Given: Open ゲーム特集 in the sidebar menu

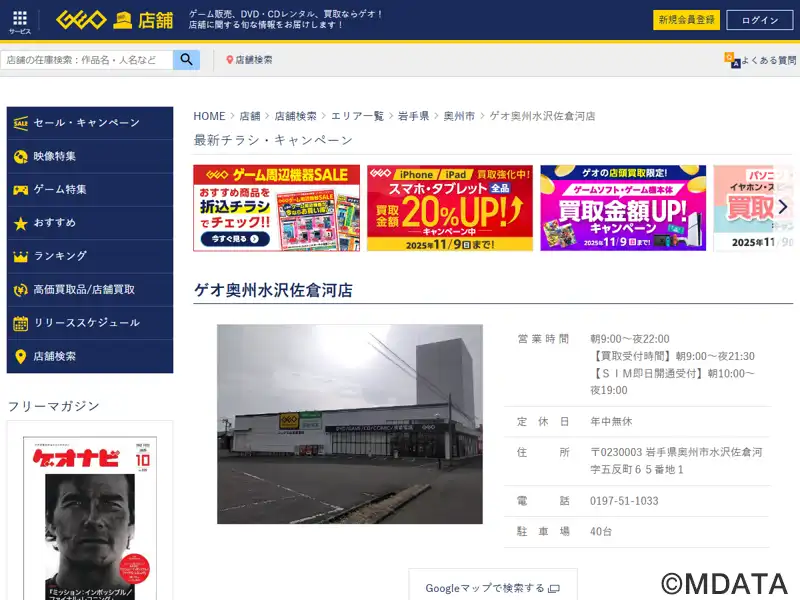Looking at the screenshot, I should click(x=90, y=189).
